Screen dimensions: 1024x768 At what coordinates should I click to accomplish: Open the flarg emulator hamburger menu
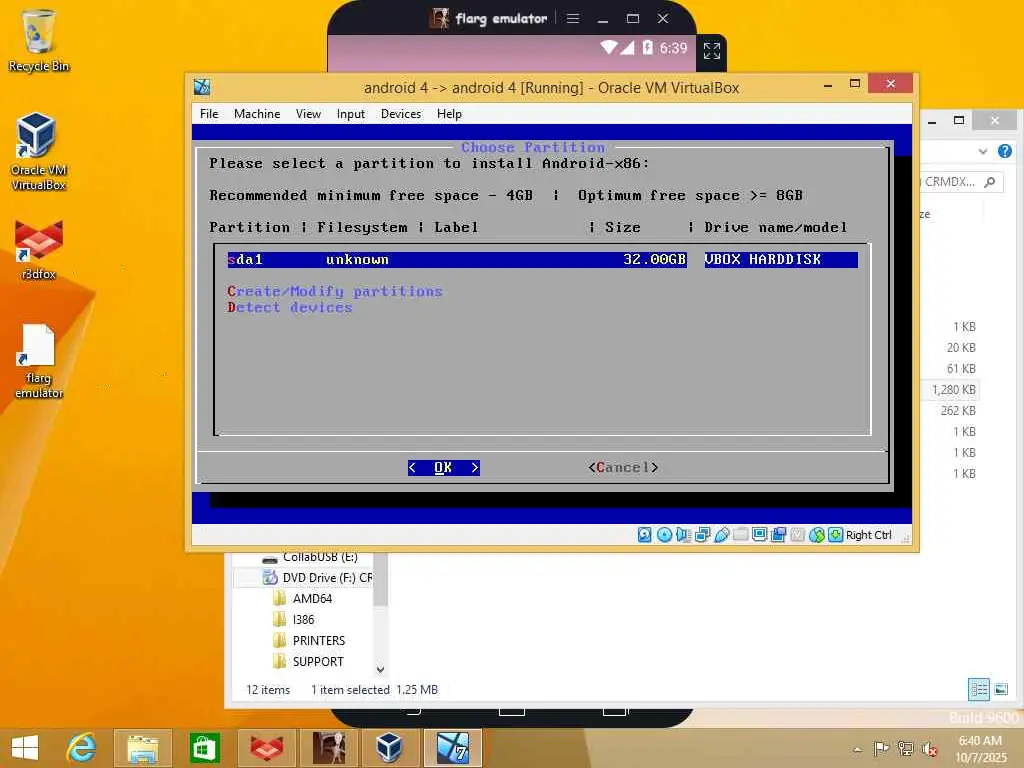(x=573, y=18)
